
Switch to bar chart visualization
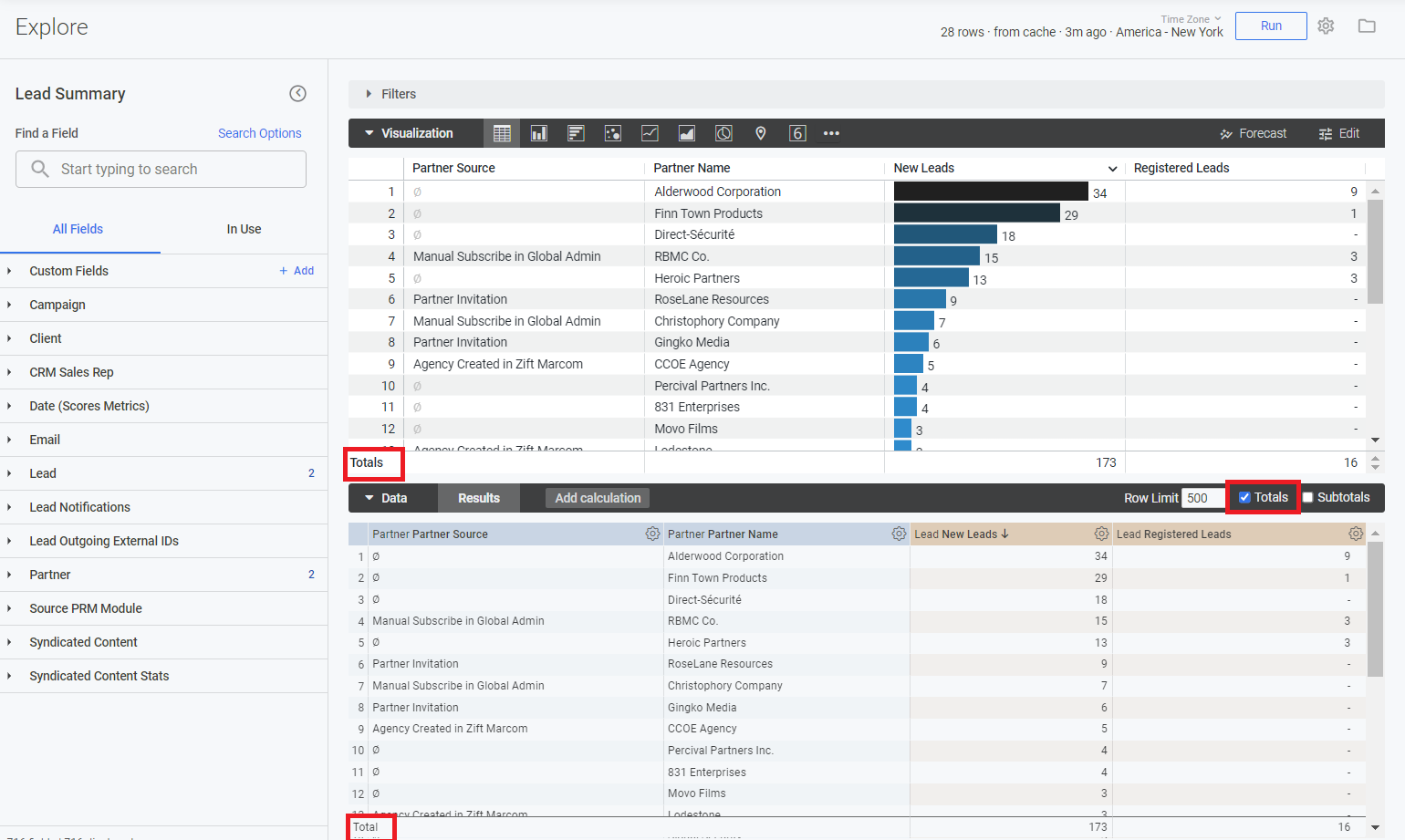pyautogui.click(x=576, y=133)
